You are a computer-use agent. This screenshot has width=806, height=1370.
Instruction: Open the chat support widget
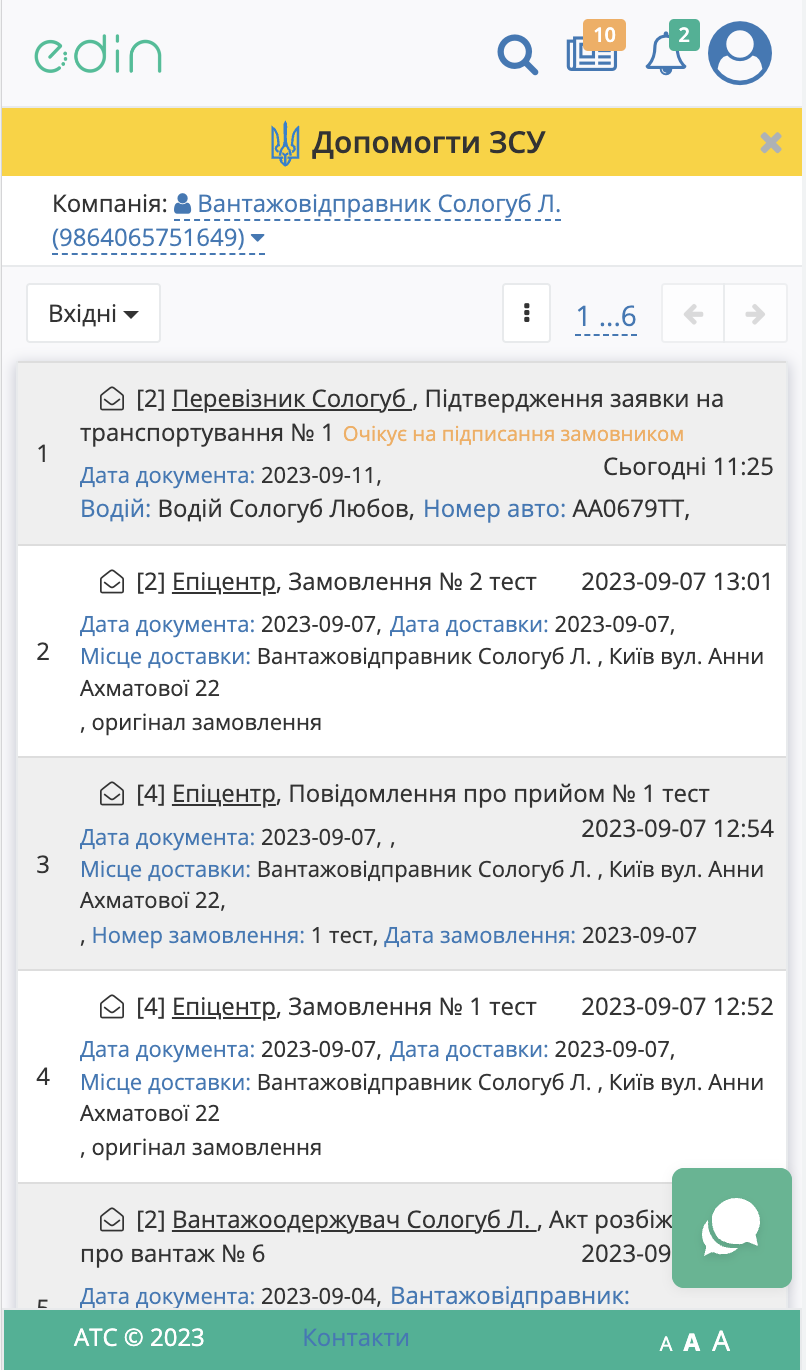click(x=731, y=1226)
